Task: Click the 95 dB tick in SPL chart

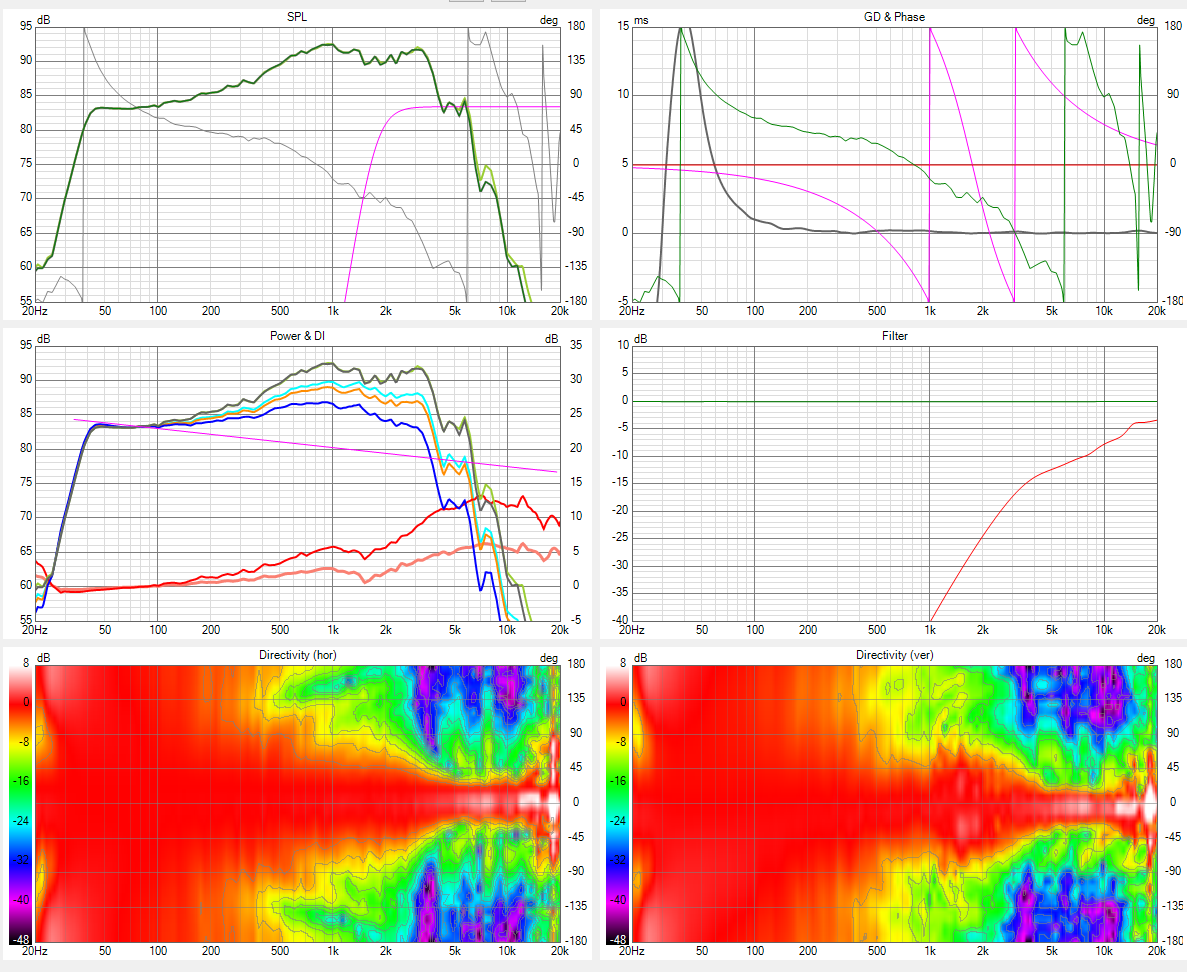Action: (x=26, y=26)
